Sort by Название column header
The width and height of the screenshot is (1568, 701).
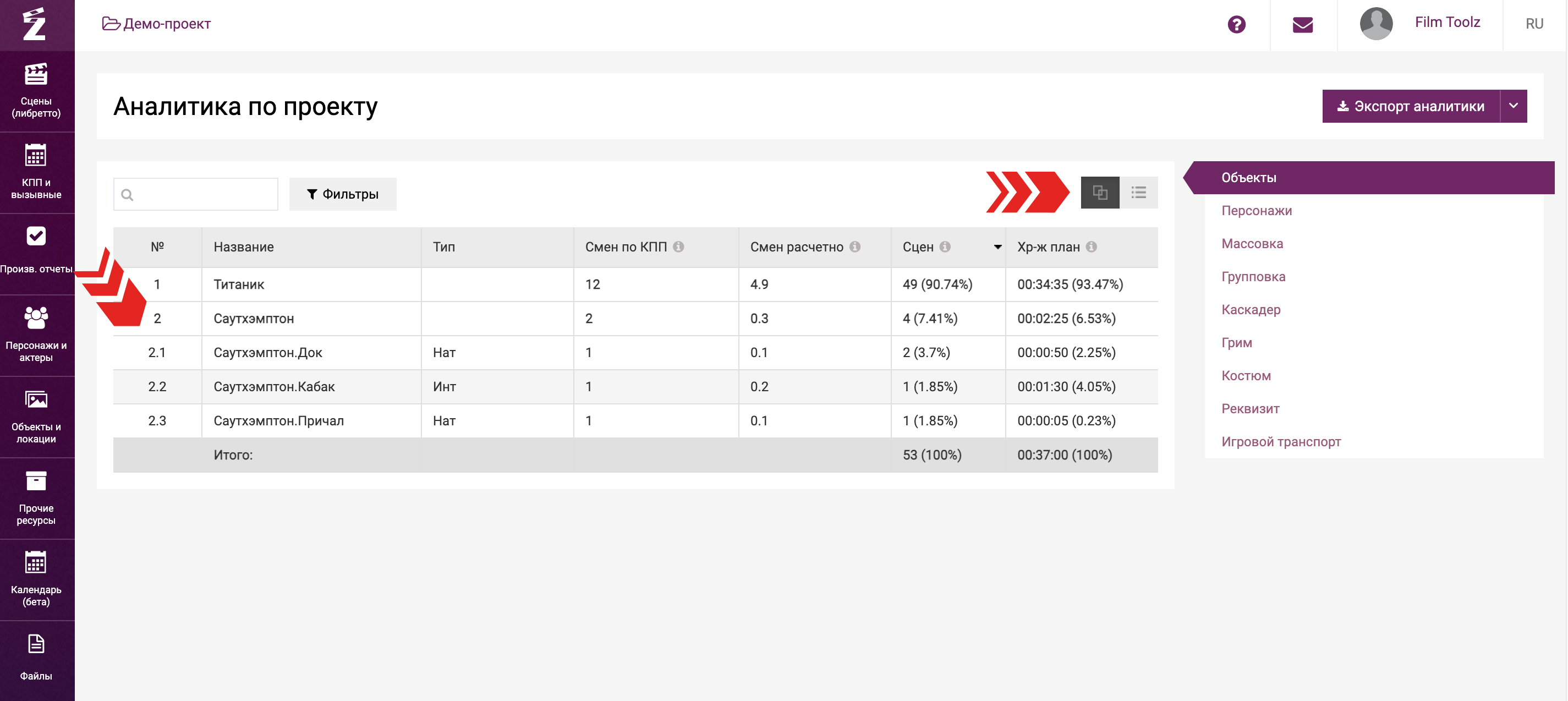[244, 247]
